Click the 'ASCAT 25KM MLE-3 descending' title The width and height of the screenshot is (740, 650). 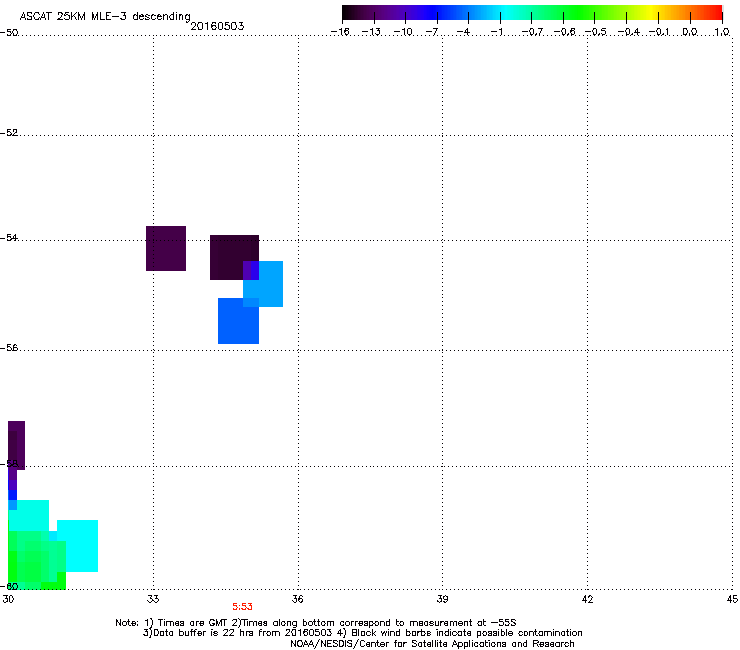tap(105, 16)
